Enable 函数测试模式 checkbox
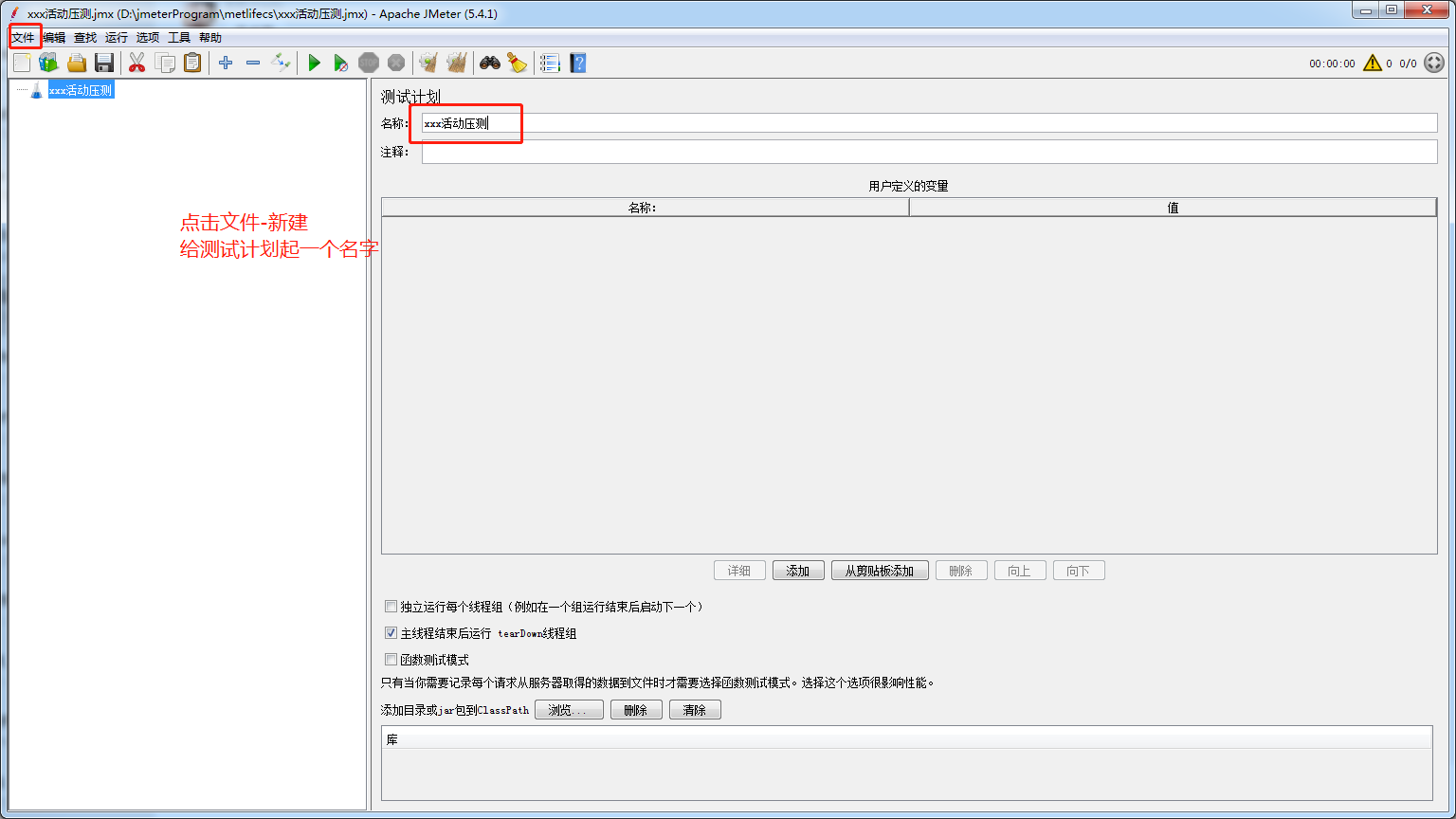This screenshot has height=819, width=1456. (x=391, y=660)
